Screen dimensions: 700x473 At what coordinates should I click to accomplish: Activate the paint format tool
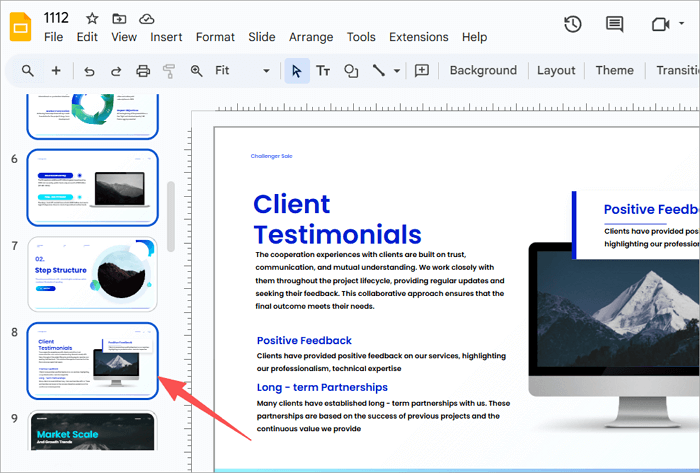169,71
